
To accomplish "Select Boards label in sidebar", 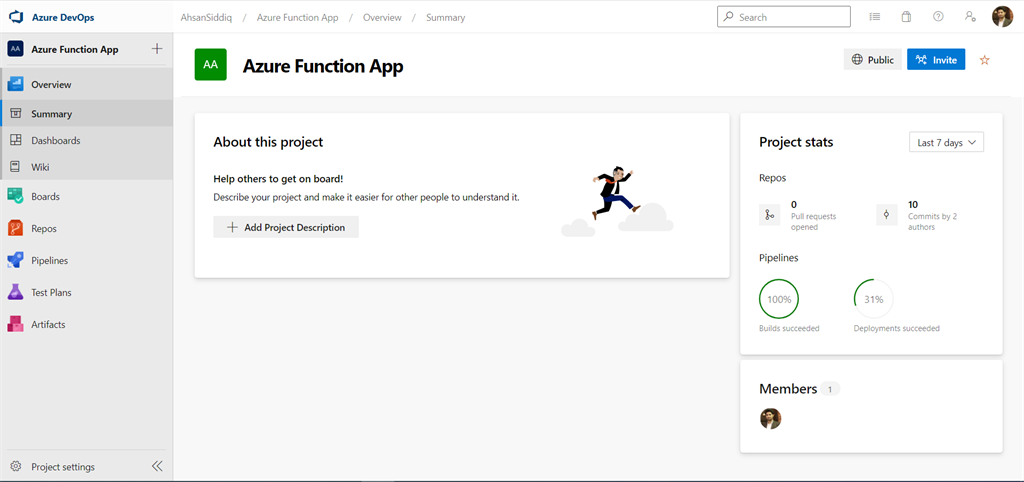I will pos(45,196).
